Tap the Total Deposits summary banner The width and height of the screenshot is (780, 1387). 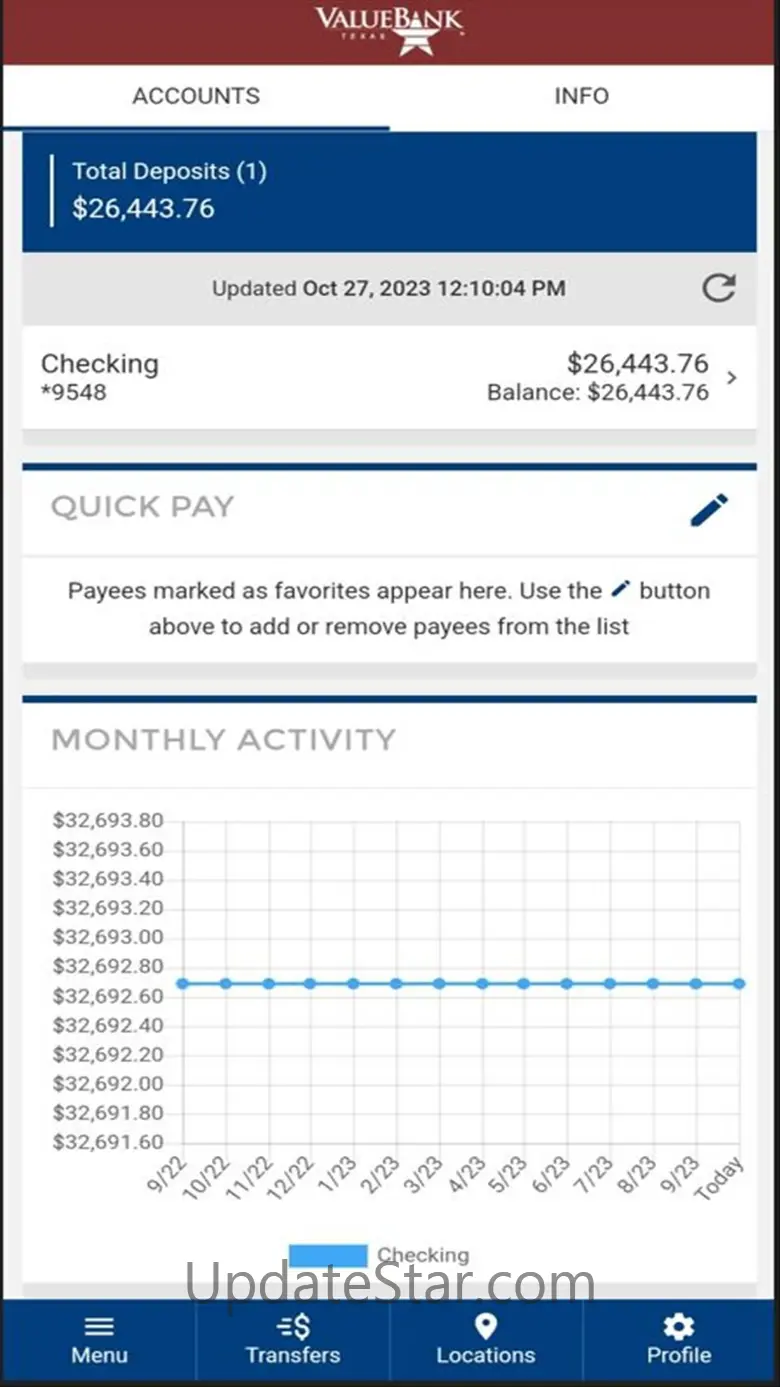coord(389,191)
